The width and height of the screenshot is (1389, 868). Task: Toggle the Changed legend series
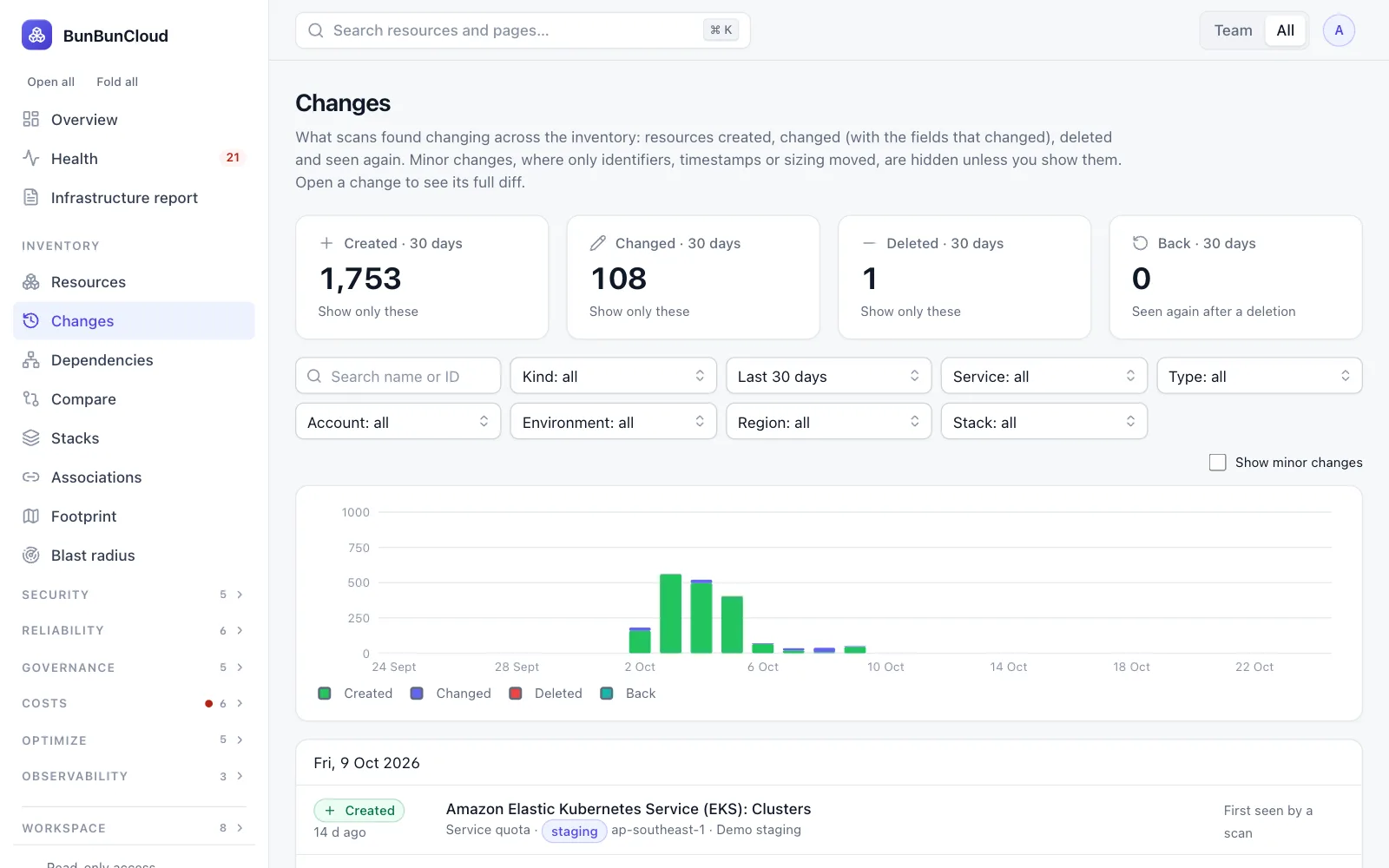(x=451, y=694)
